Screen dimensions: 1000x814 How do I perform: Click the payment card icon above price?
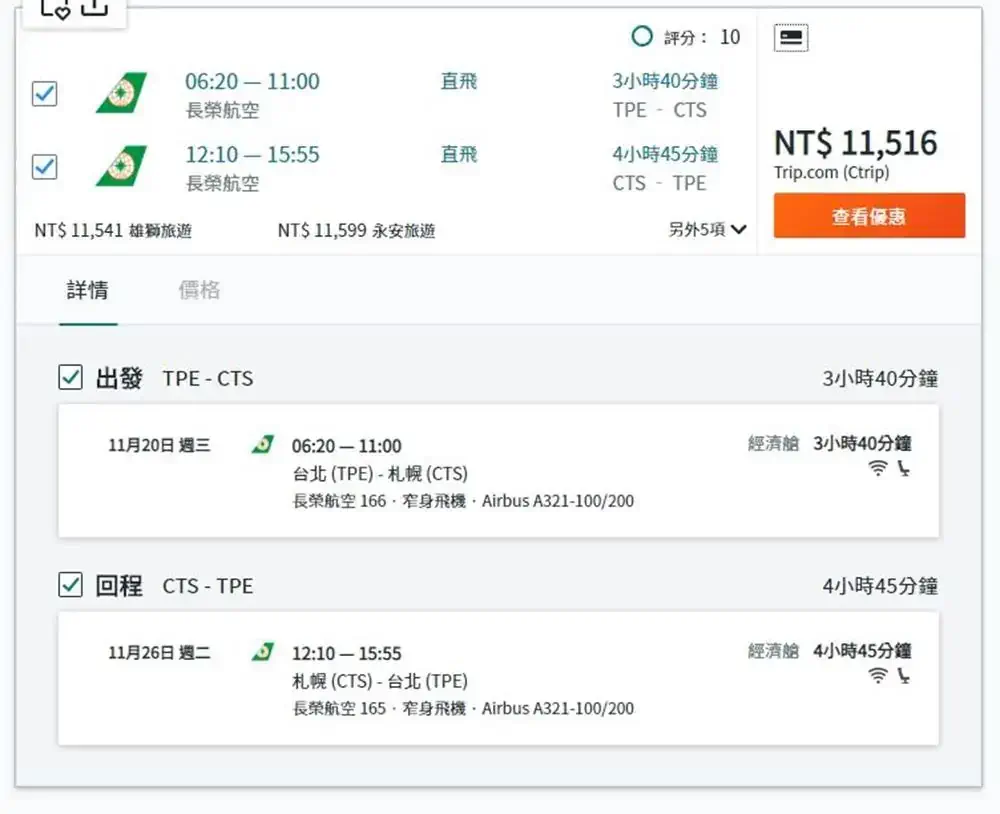[x=791, y=38]
